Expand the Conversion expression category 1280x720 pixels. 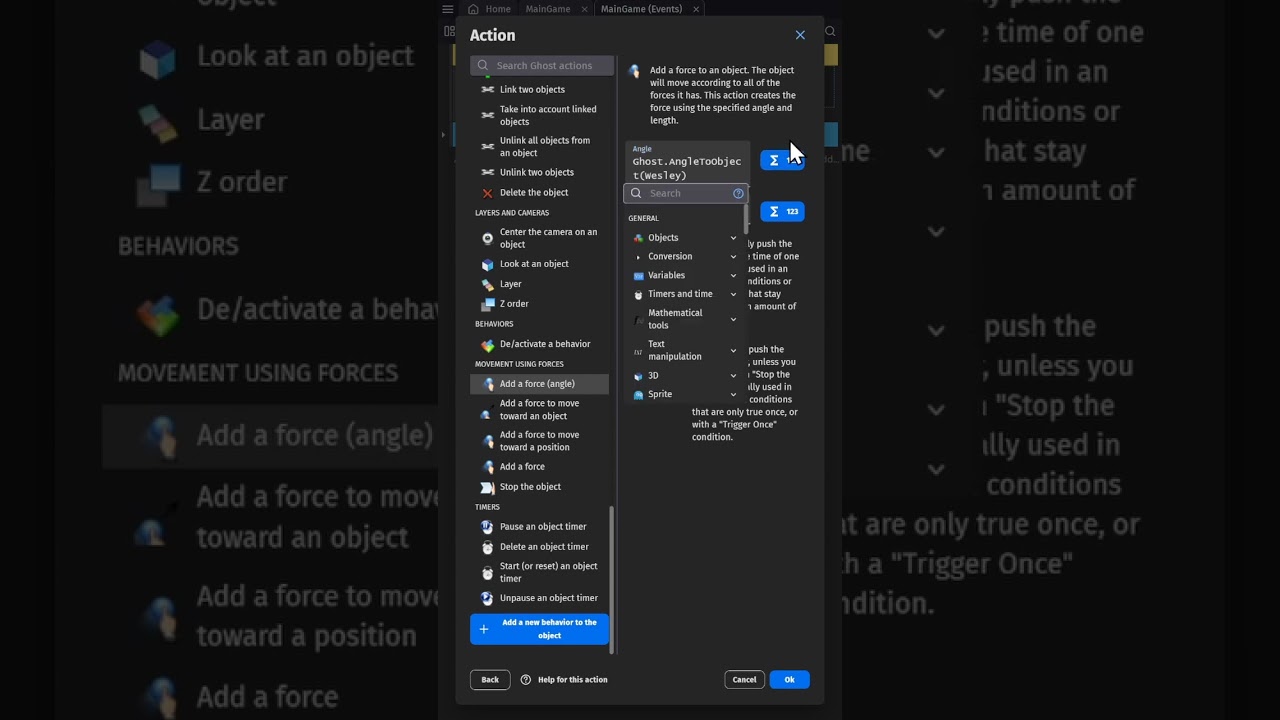[x=686, y=257]
